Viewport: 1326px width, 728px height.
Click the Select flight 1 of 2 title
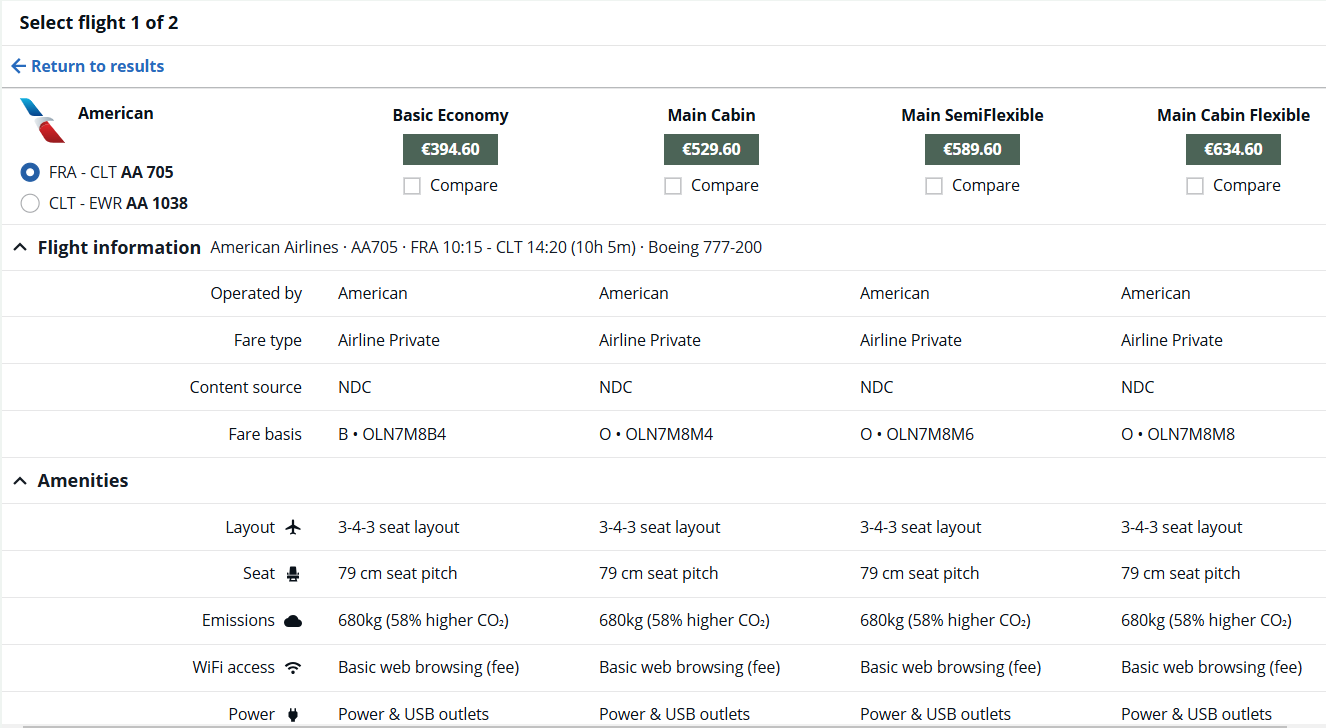point(99,22)
